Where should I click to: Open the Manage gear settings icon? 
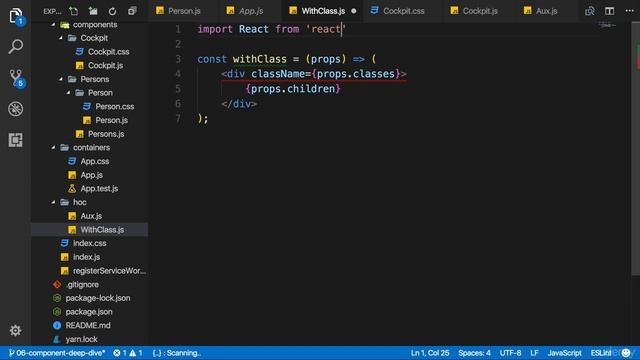coord(16,330)
